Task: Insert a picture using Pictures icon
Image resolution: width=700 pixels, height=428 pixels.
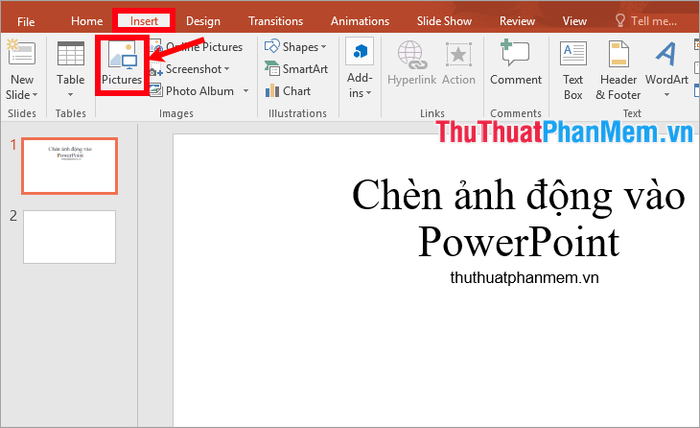Action: coord(122,55)
